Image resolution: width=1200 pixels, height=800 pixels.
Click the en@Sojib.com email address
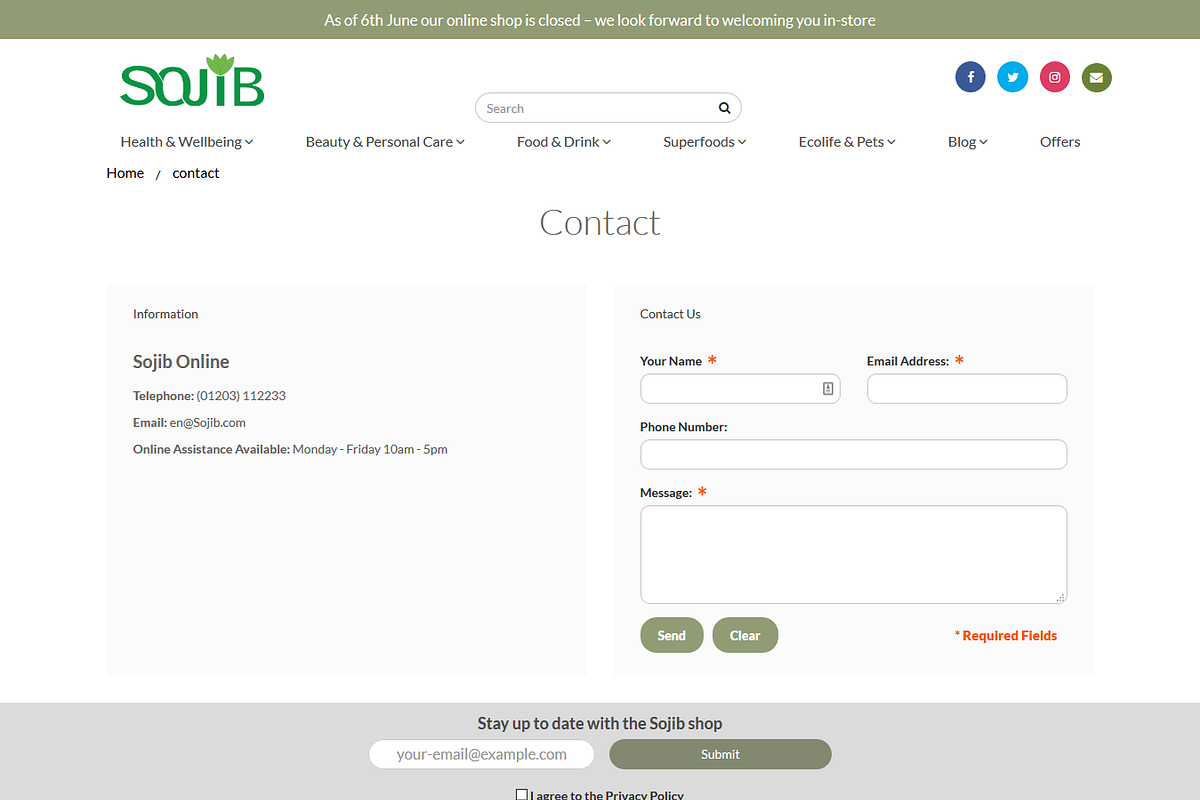point(207,423)
